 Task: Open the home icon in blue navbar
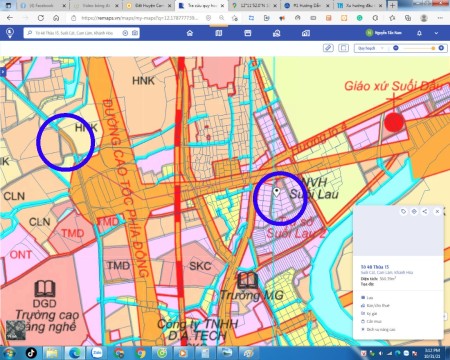tap(190, 33)
